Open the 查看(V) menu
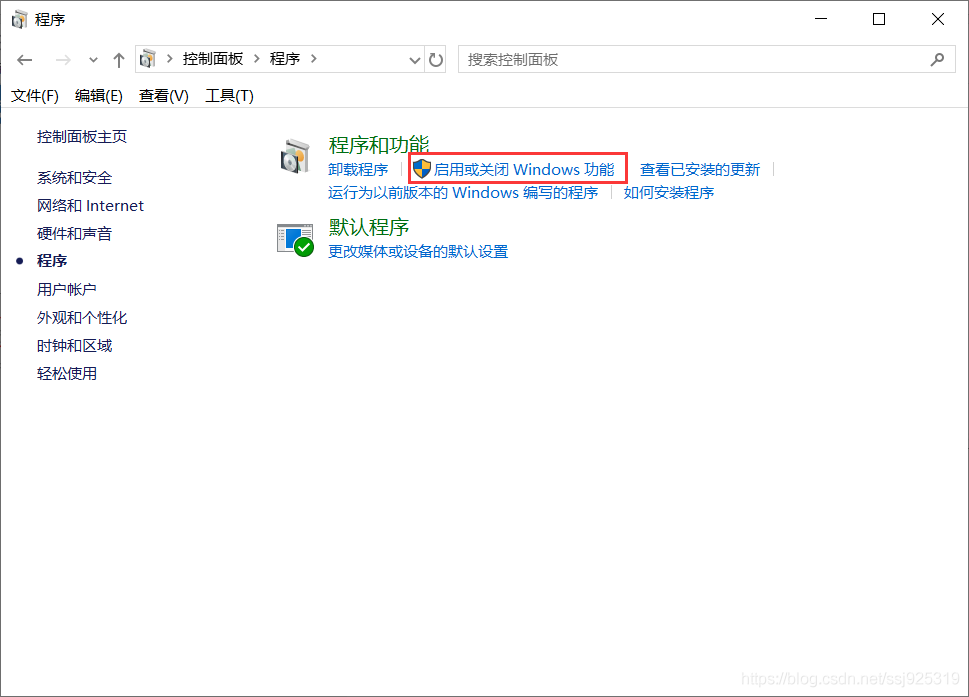969x697 pixels. coord(164,96)
